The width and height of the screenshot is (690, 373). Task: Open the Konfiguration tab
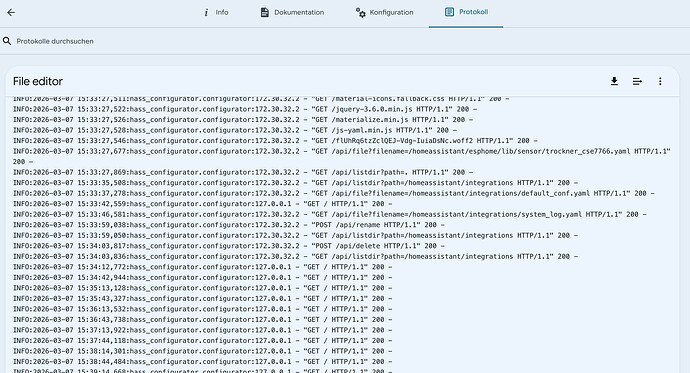[x=385, y=13]
